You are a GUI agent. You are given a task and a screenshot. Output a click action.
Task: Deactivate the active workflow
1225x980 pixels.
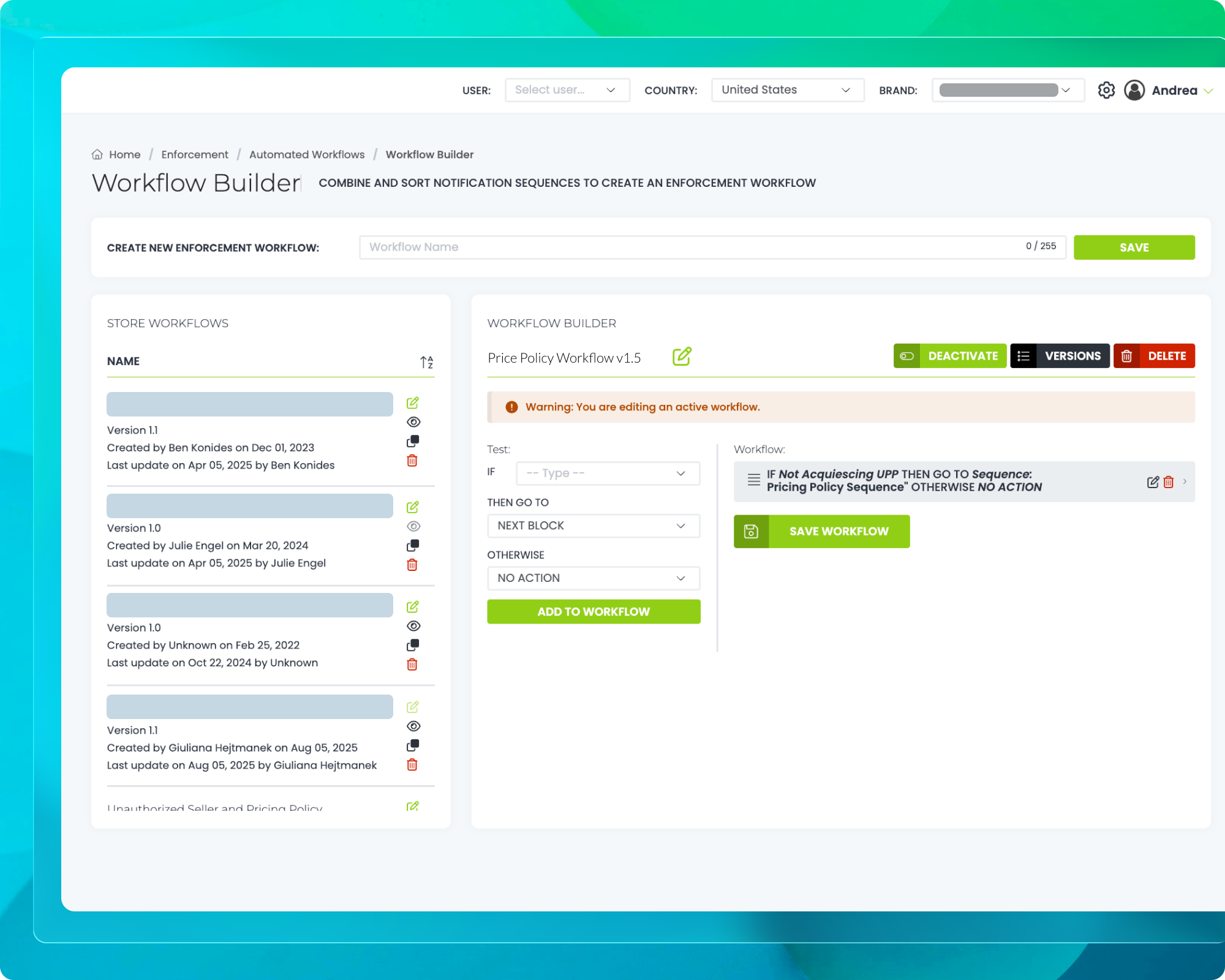[949, 355]
